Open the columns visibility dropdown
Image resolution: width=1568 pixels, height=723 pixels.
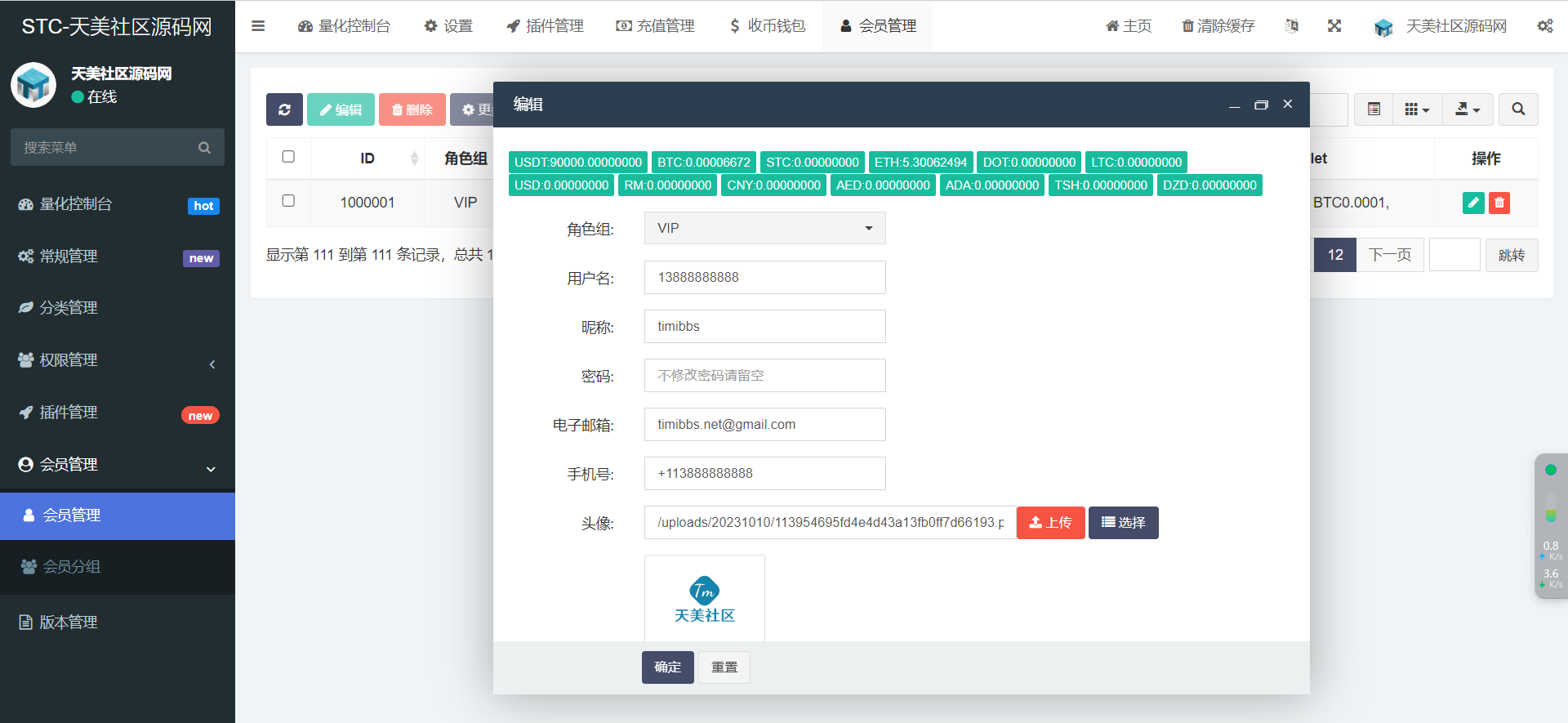1417,109
